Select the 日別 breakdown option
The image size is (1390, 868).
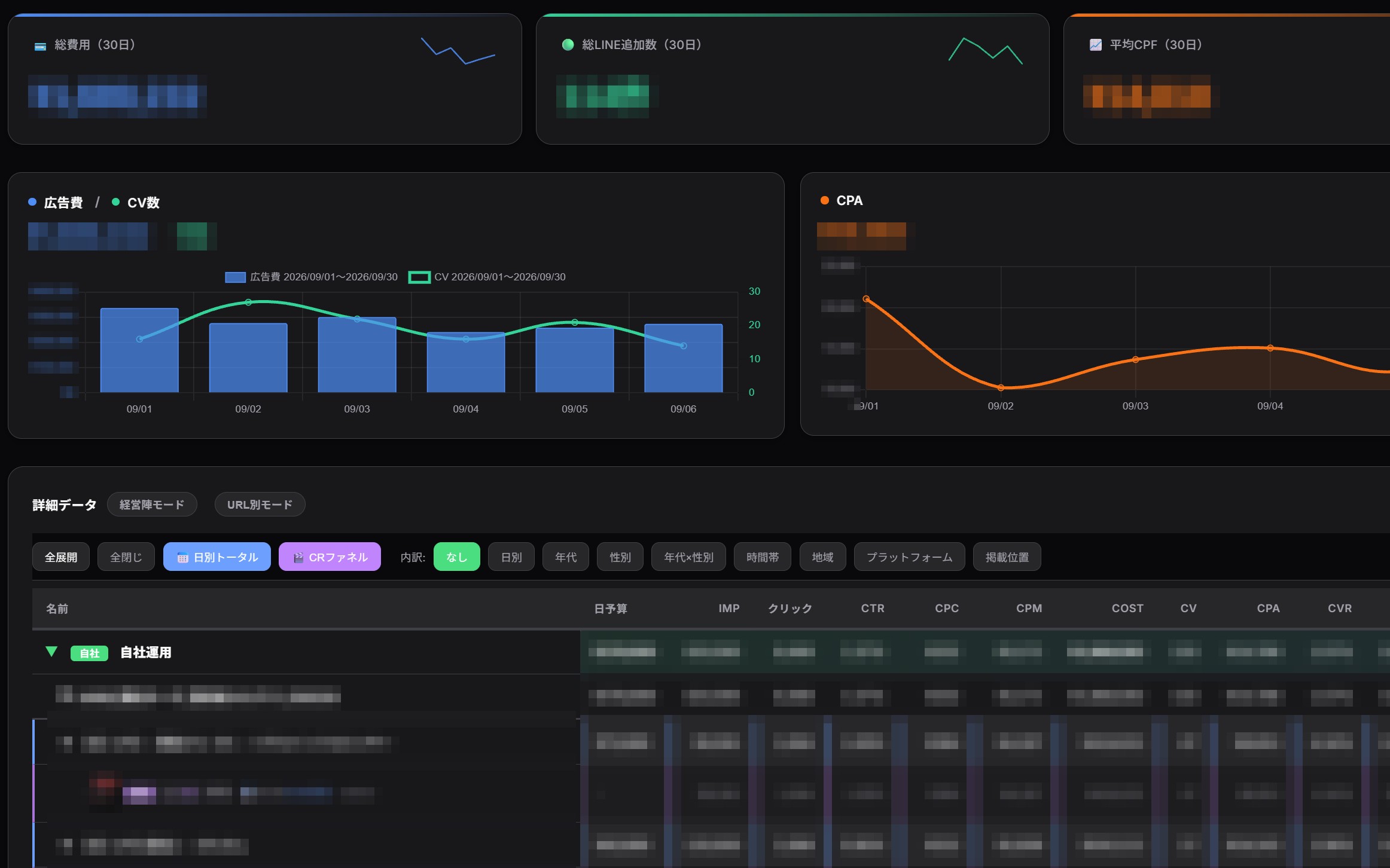511,557
